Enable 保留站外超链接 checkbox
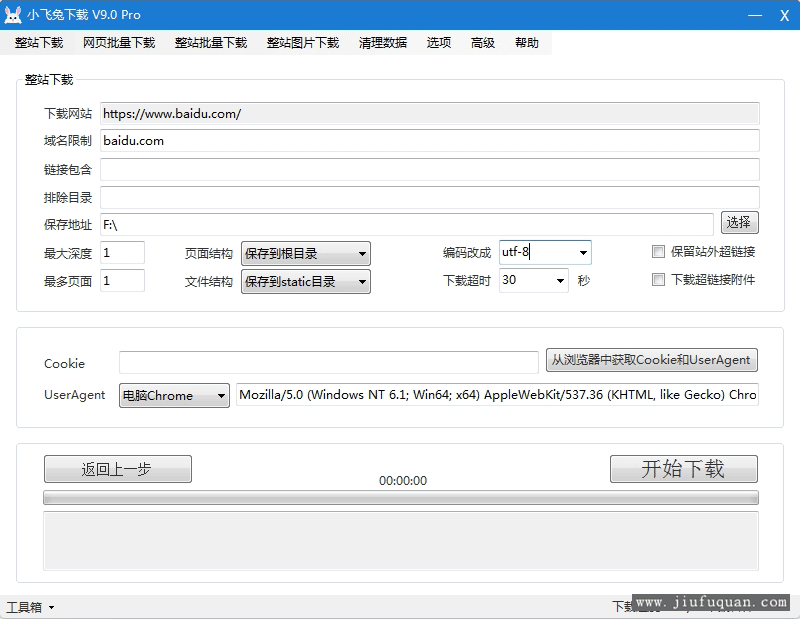This screenshot has height=619, width=800. (658, 252)
